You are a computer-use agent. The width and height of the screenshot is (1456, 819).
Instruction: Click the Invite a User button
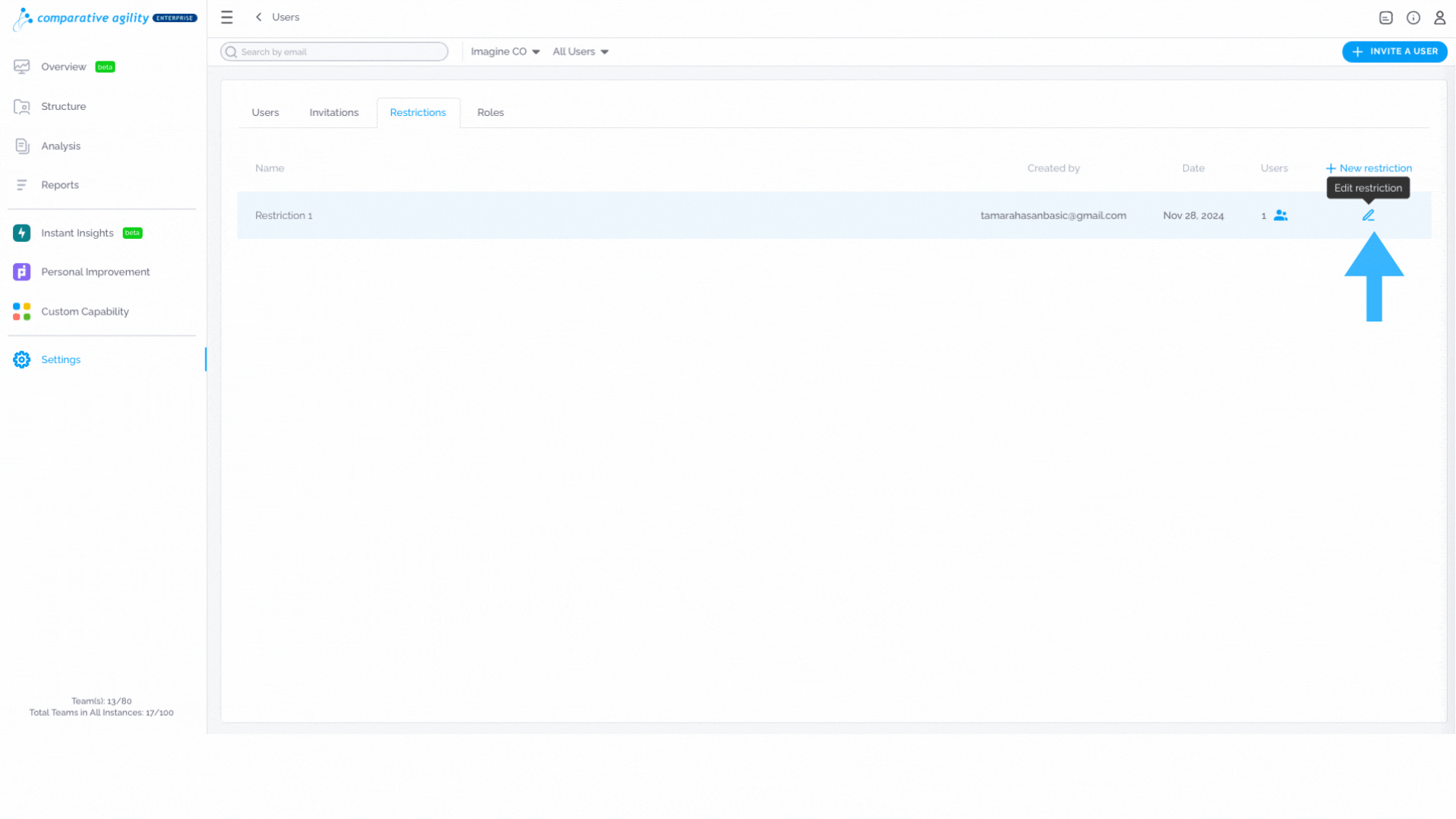click(x=1395, y=52)
